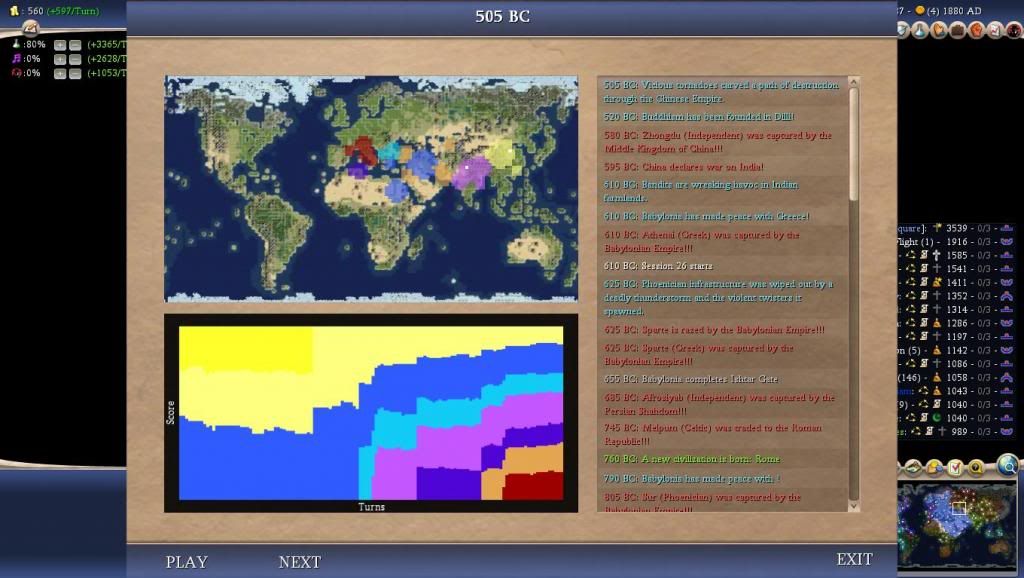The height and width of the screenshot is (578, 1024).
Task: Click the research flask icon beside 80%
Action: pos(16,44)
